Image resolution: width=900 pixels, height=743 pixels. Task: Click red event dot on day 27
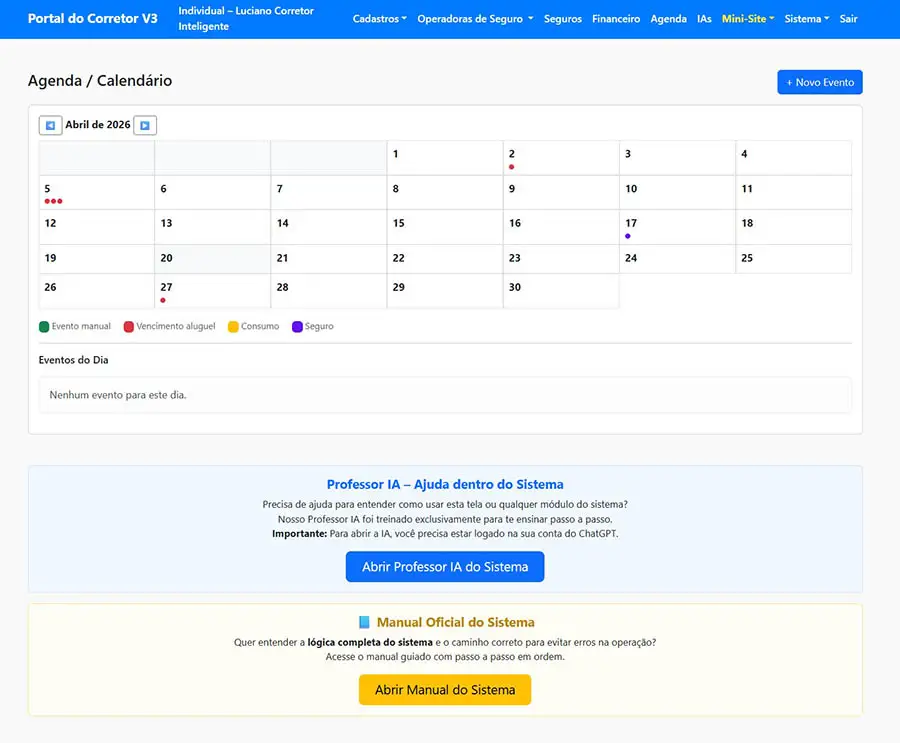click(x=163, y=300)
